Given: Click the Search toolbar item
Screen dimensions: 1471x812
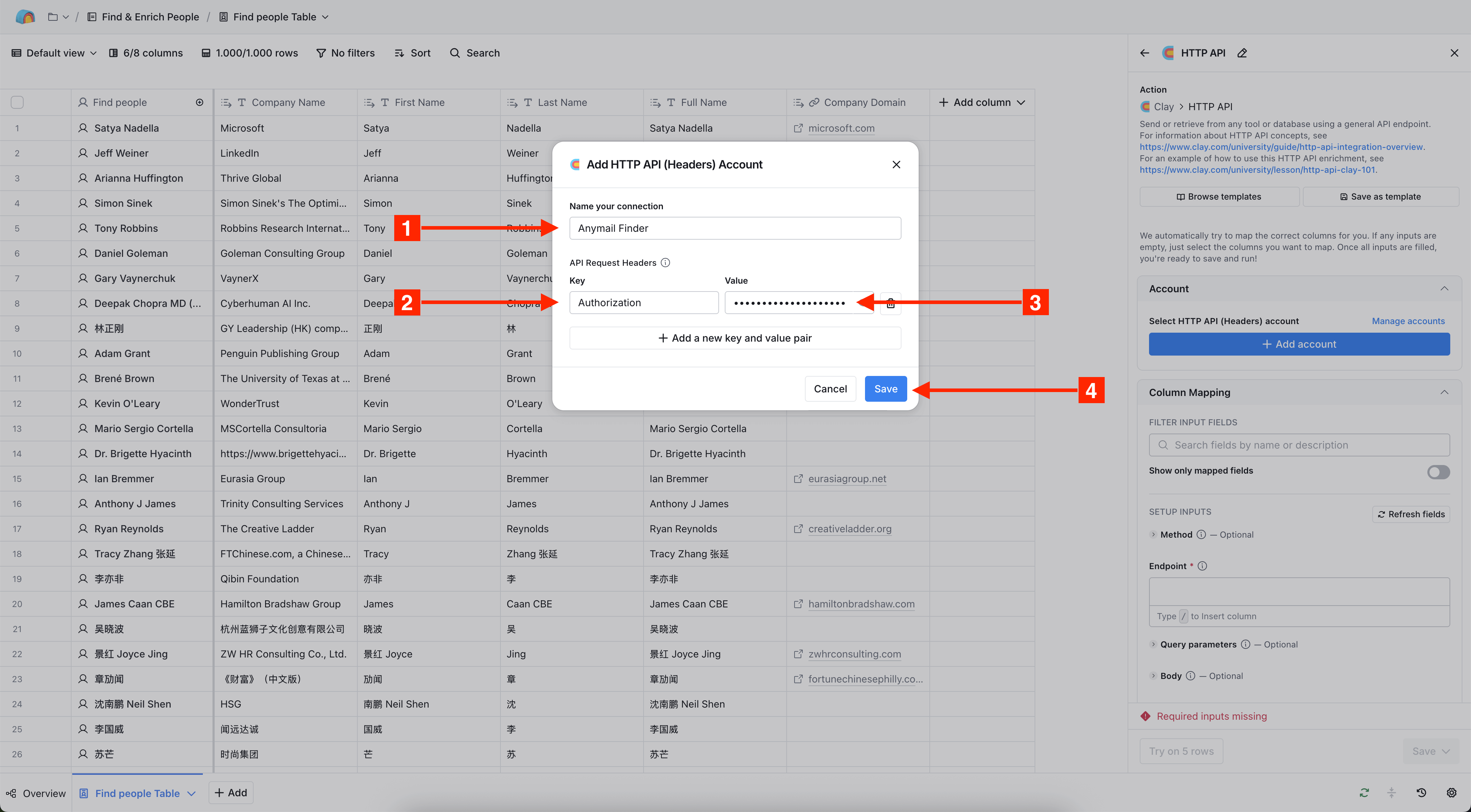Looking at the screenshot, I should click(475, 53).
